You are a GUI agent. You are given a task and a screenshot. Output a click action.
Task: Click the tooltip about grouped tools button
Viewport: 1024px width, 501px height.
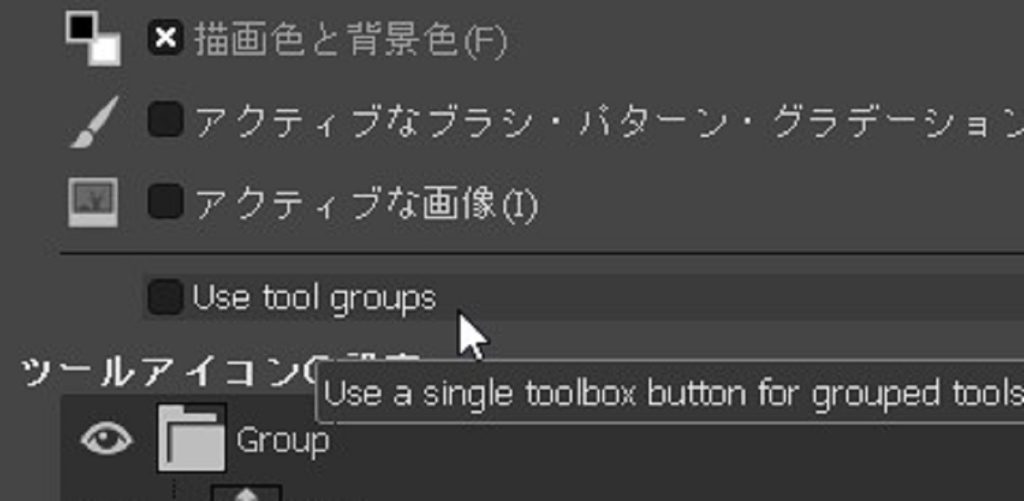click(672, 392)
